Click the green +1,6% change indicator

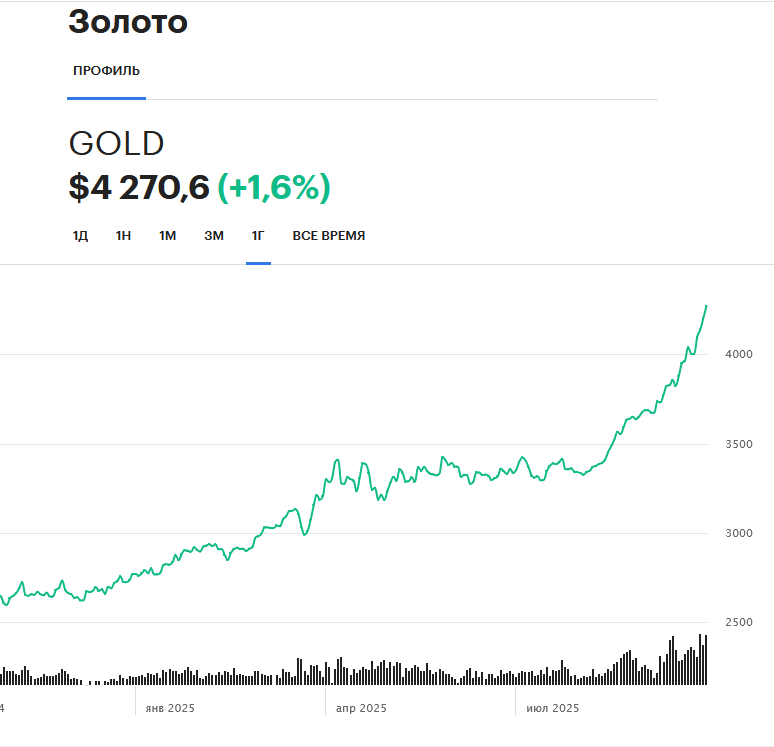[274, 187]
